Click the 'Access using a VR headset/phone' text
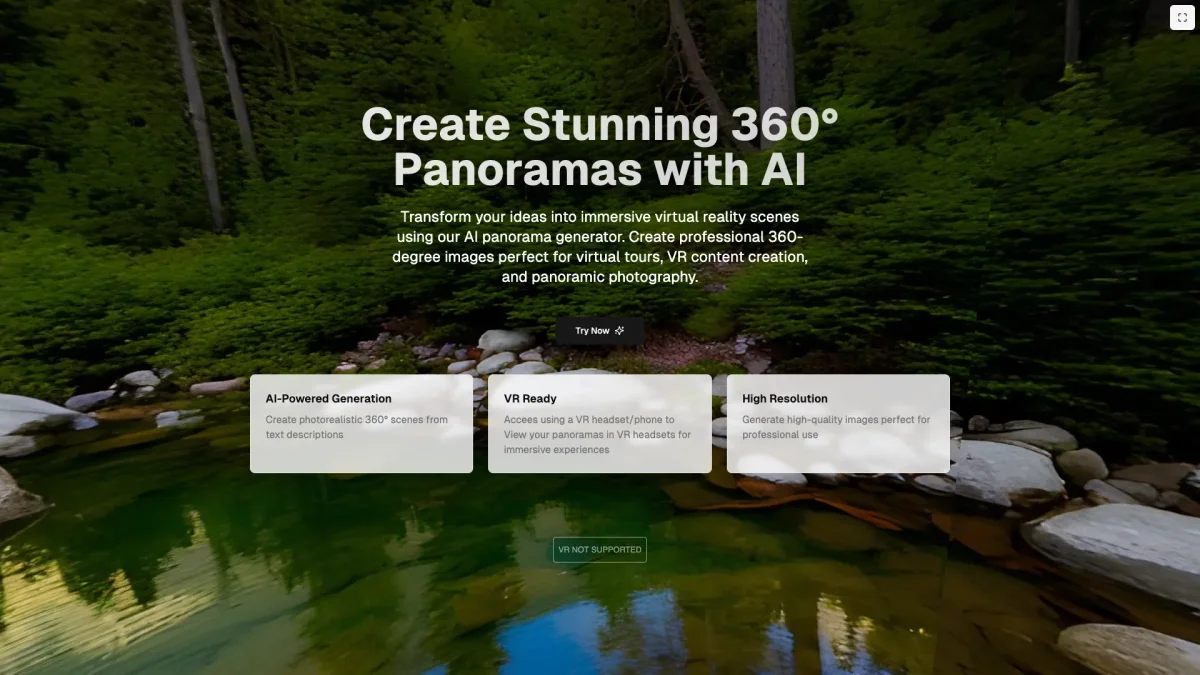1200x675 pixels. pyautogui.click(x=589, y=420)
